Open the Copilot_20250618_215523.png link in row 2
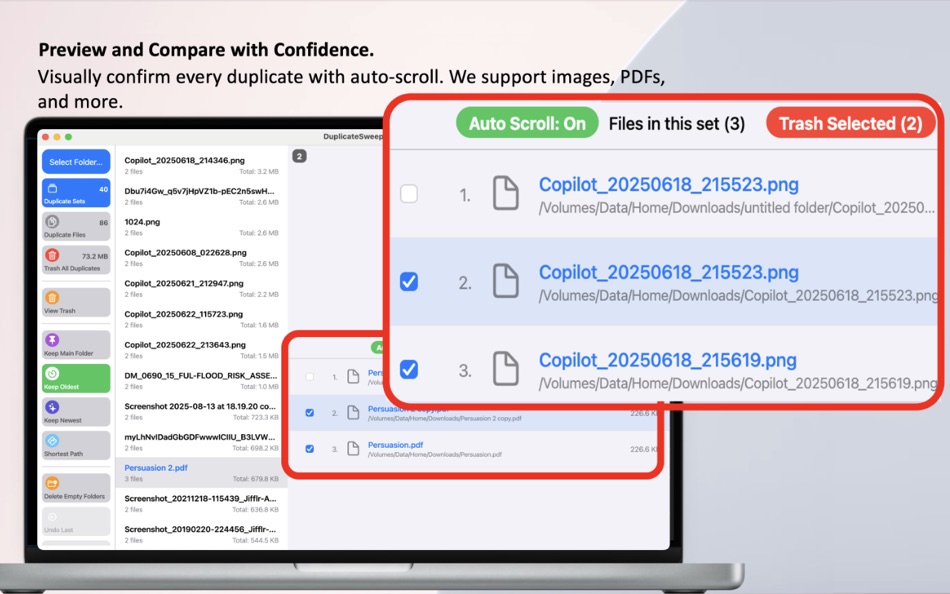 point(669,272)
